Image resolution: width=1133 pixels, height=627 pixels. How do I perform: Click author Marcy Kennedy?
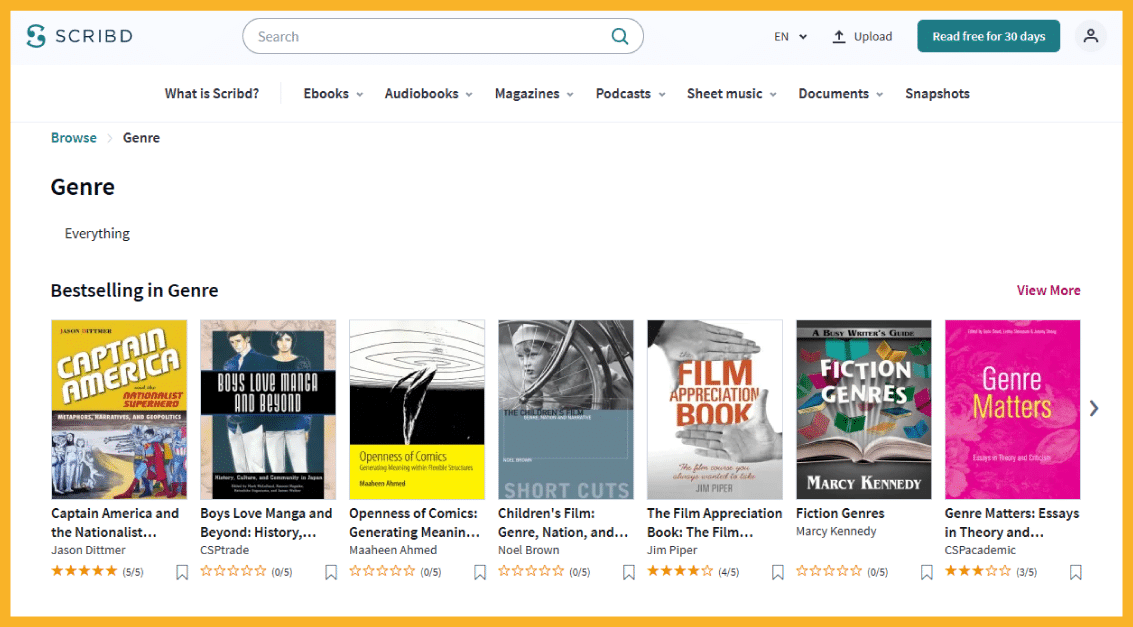[x=836, y=532]
